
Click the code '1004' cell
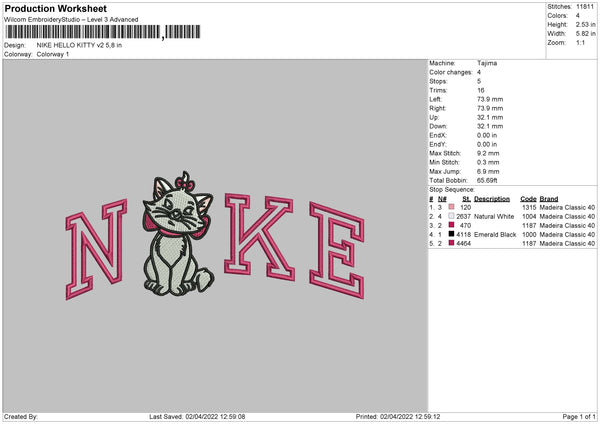click(x=529, y=217)
